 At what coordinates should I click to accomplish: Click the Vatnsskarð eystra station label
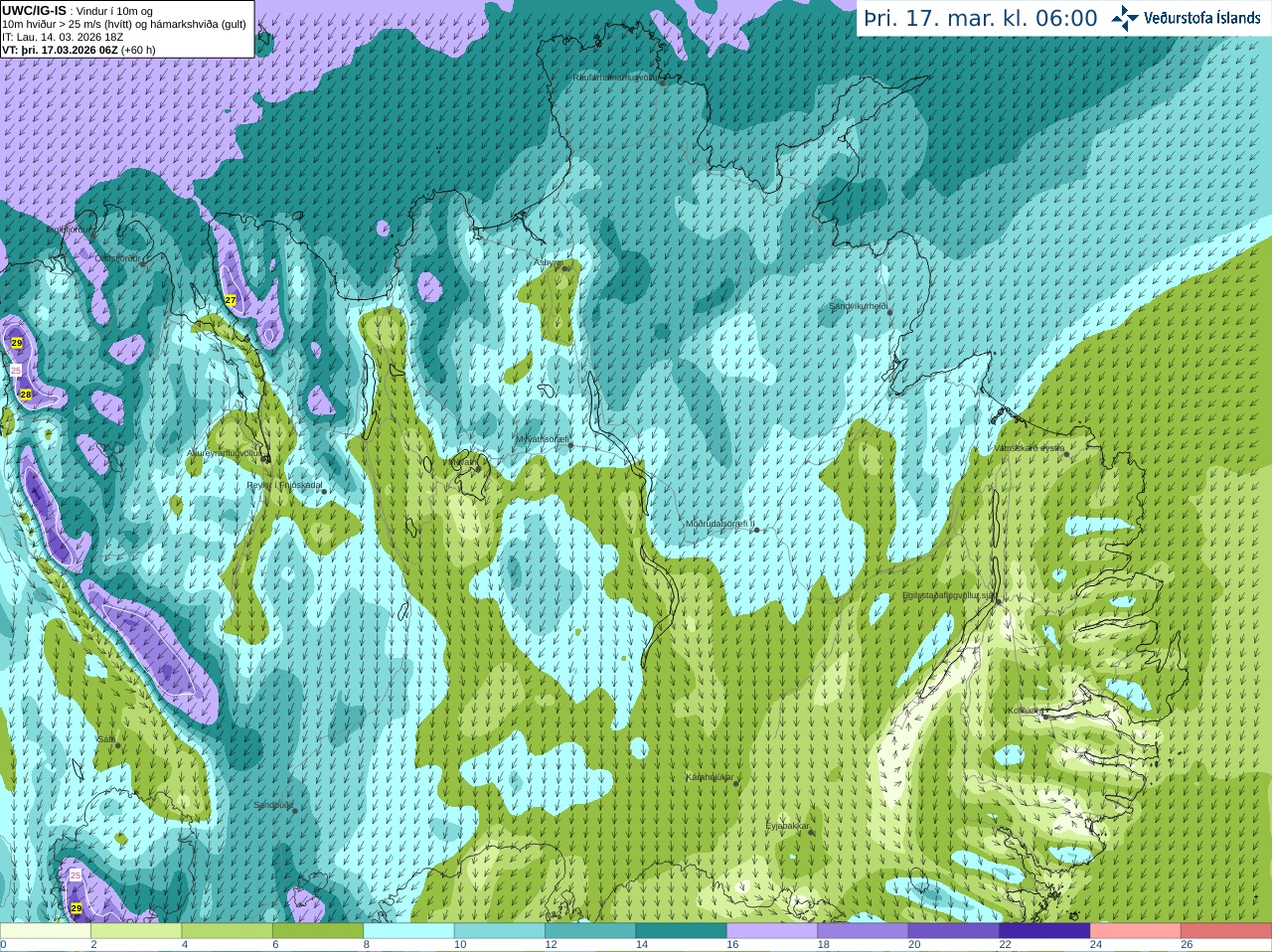pyautogui.click(x=1030, y=448)
